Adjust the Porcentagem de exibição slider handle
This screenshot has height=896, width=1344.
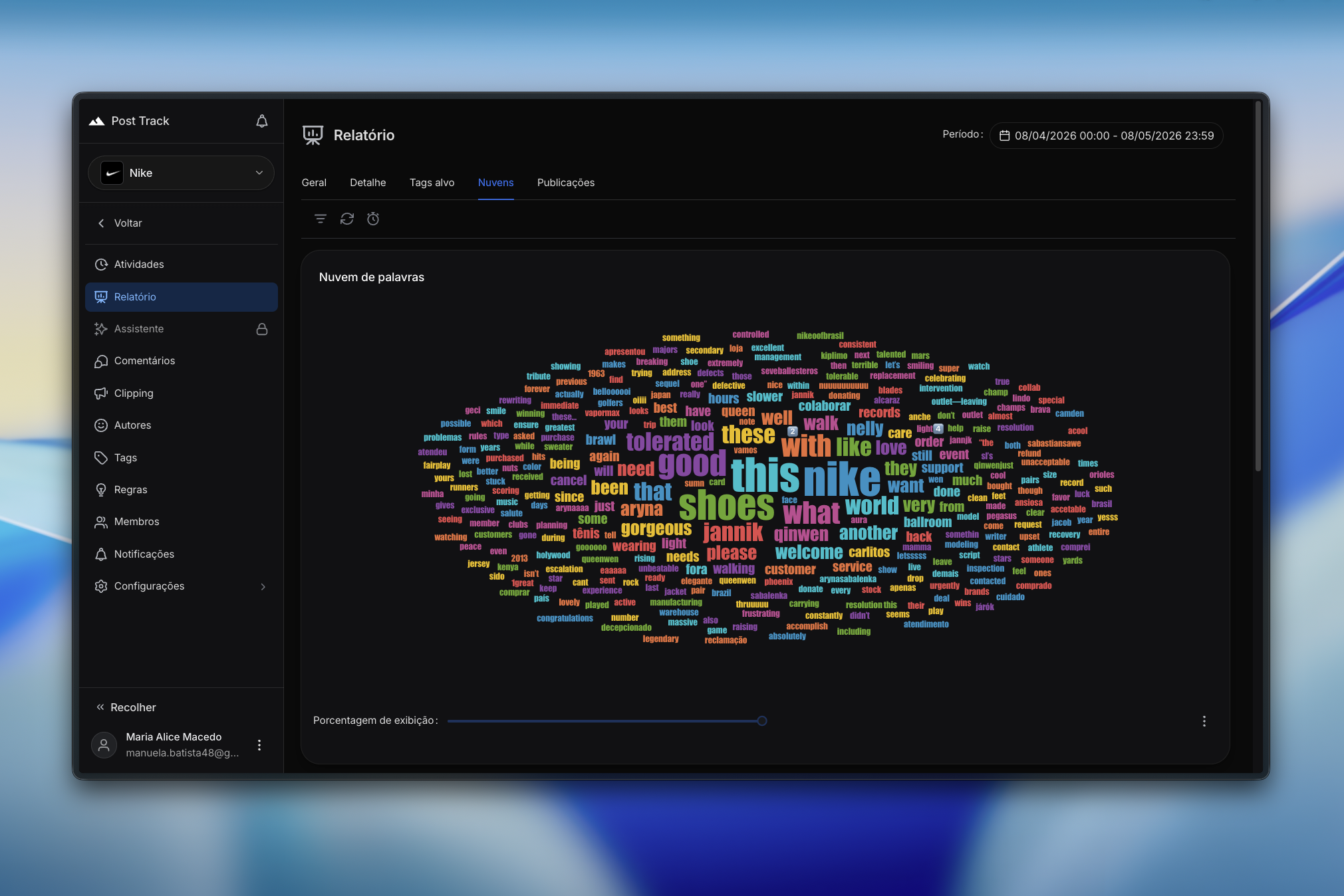click(x=762, y=721)
